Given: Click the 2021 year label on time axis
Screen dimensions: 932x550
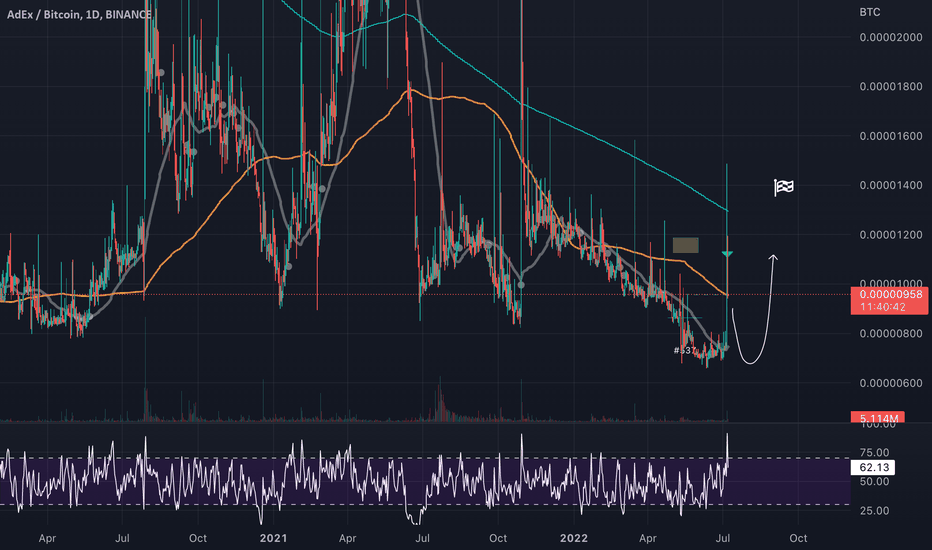Looking at the screenshot, I should click(273, 538).
